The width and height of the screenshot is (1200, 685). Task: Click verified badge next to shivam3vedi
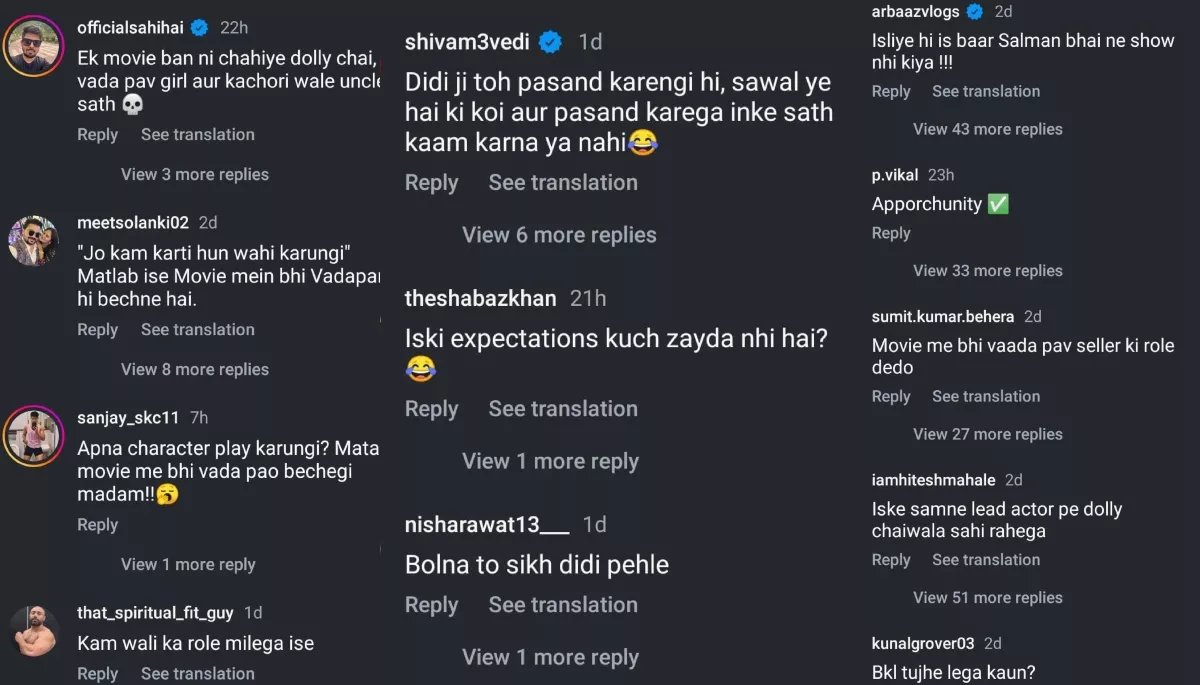pos(550,42)
